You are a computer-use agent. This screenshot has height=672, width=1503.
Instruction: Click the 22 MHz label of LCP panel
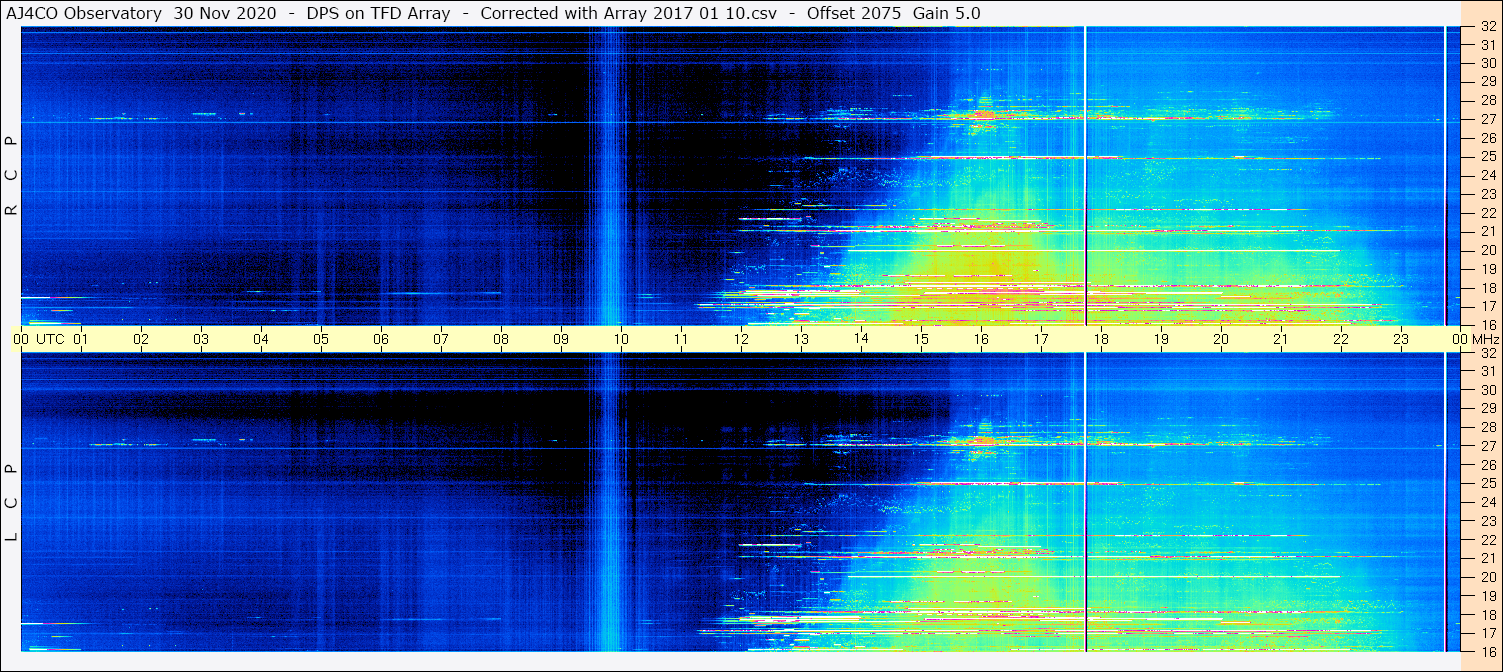1488,539
